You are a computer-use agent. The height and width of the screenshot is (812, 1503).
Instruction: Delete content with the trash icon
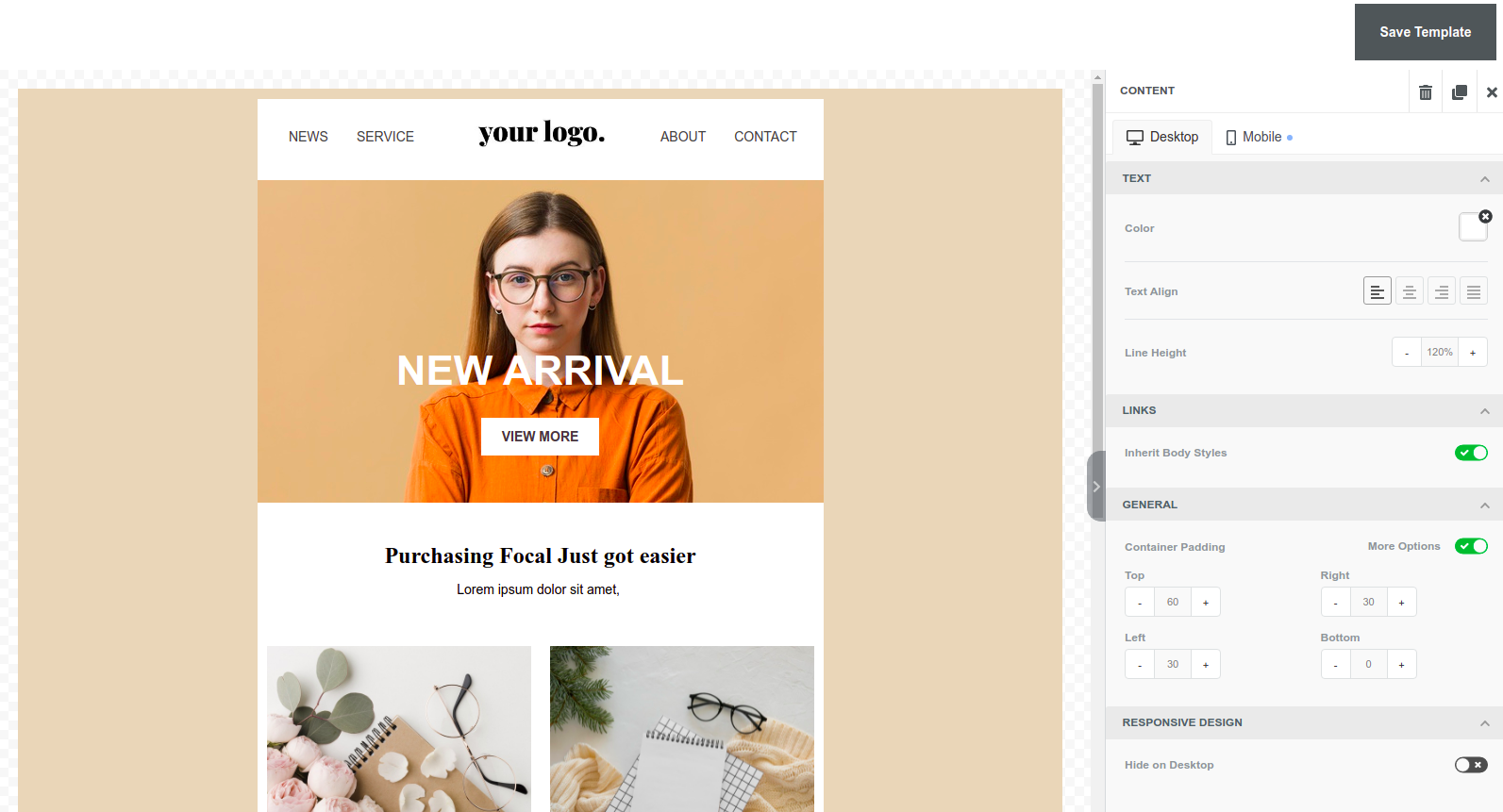tap(1426, 92)
